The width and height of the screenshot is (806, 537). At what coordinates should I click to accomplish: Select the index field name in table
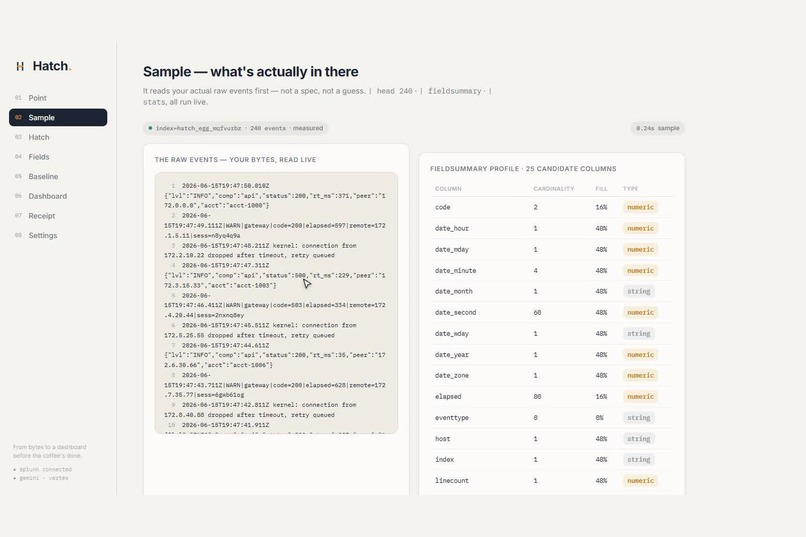(445, 459)
